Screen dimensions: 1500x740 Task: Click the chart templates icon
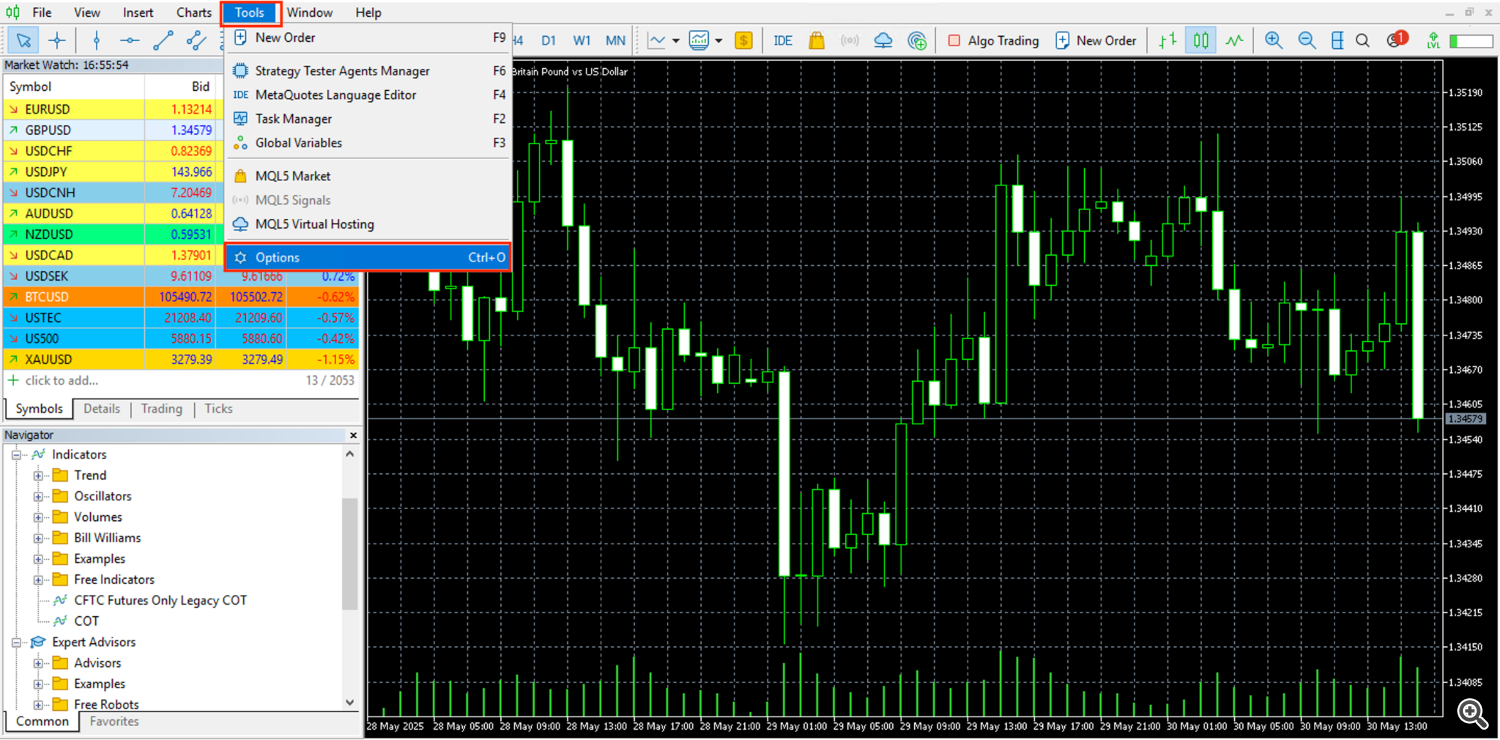click(699, 41)
